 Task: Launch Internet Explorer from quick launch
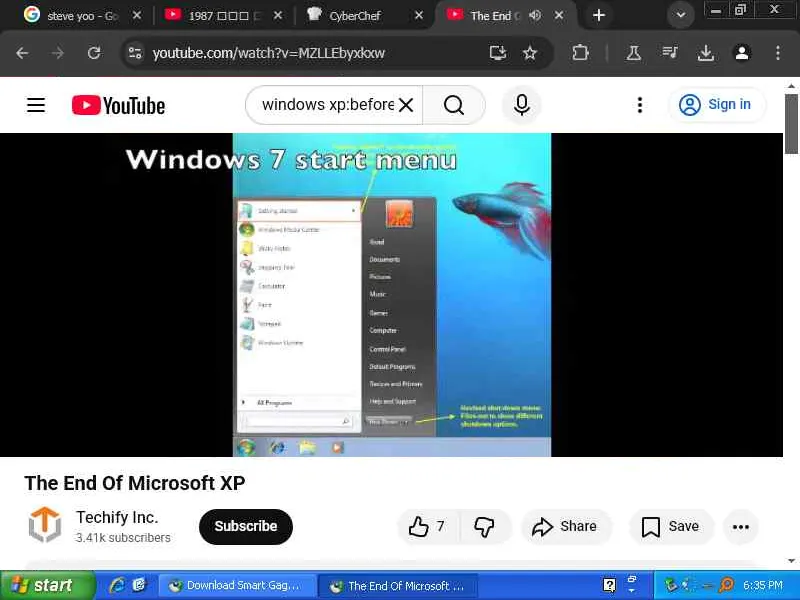pos(118,585)
